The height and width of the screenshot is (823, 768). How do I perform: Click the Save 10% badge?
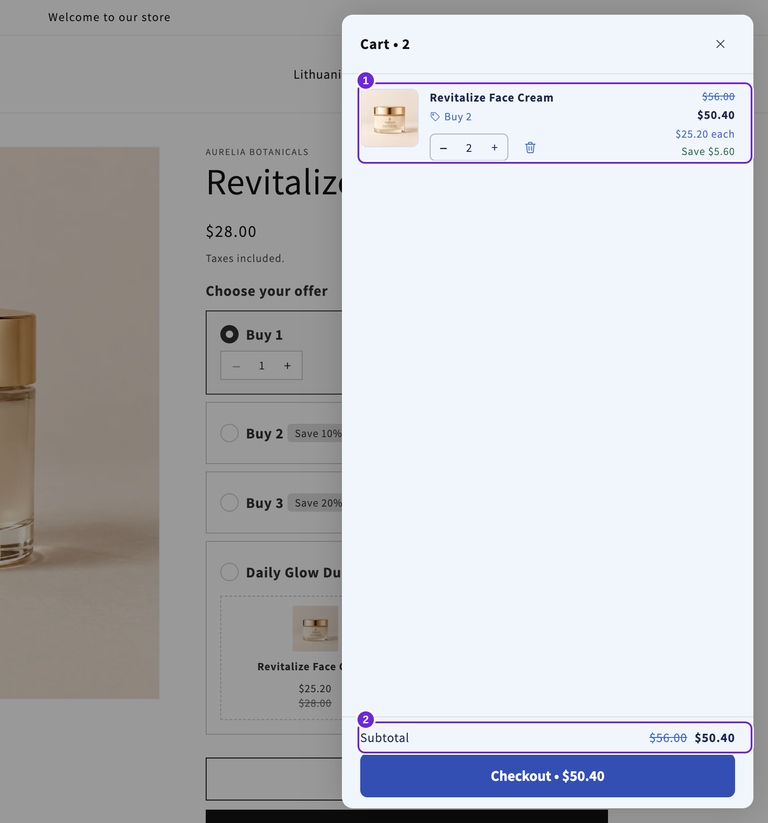tap(317, 434)
